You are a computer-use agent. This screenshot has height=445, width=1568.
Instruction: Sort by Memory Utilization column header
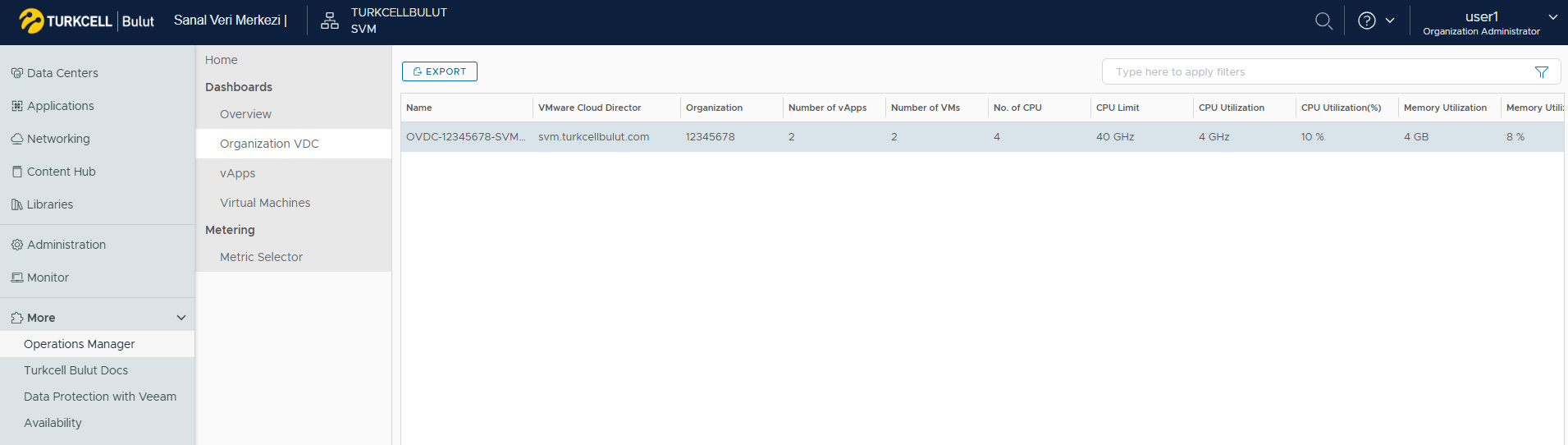(x=1445, y=108)
